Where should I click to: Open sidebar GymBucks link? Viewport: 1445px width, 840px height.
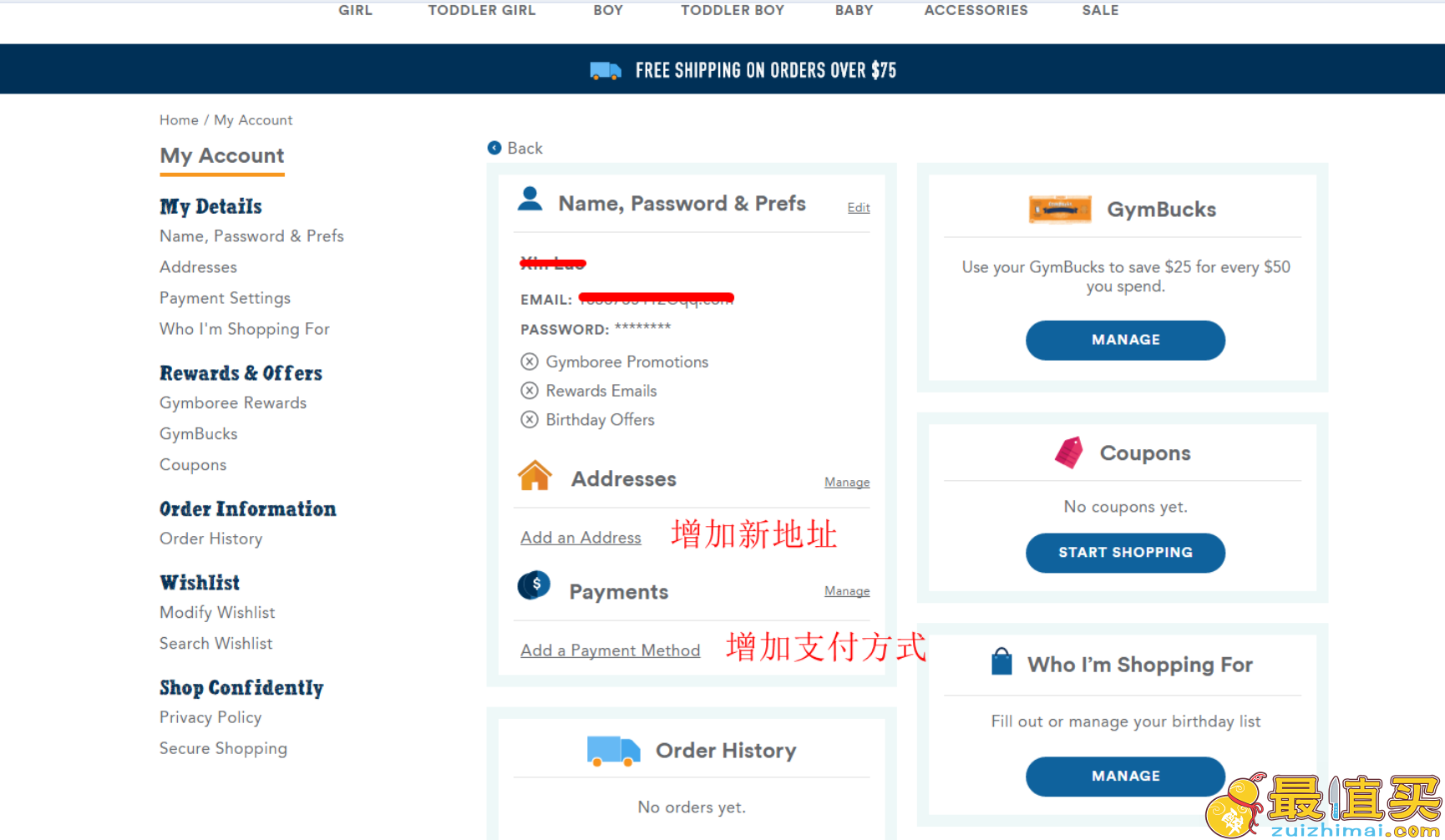pyautogui.click(x=198, y=433)
